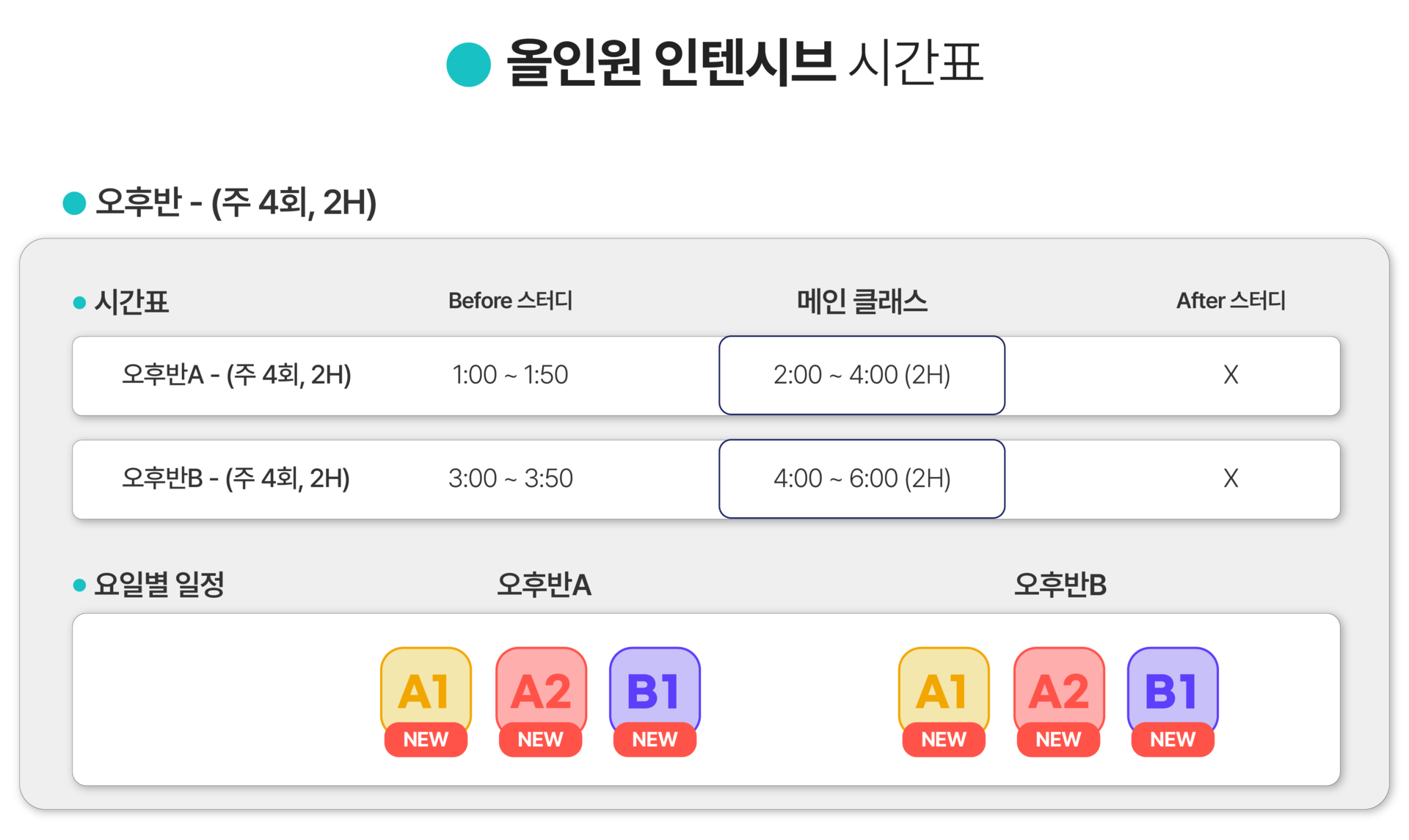Click the X in the 오후반A After 스터디 cell
This screenshot has height=840, width=1409.
point(1231,375)
